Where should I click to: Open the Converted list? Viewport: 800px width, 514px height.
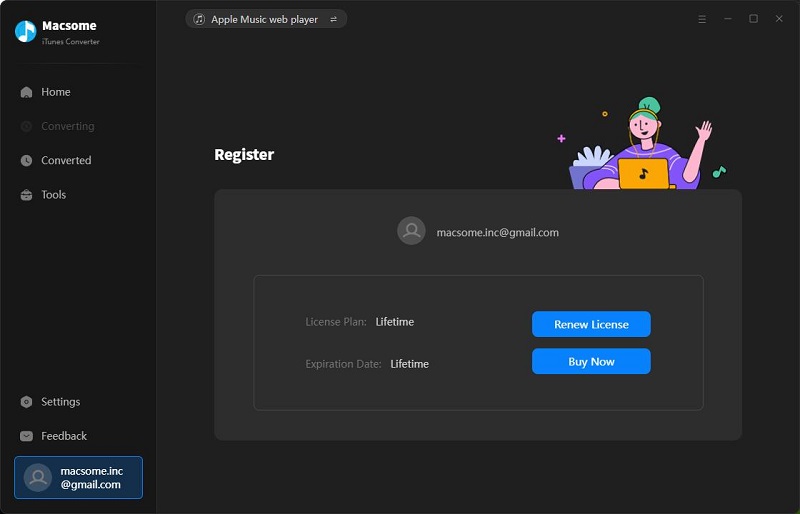tap(66, 160)
